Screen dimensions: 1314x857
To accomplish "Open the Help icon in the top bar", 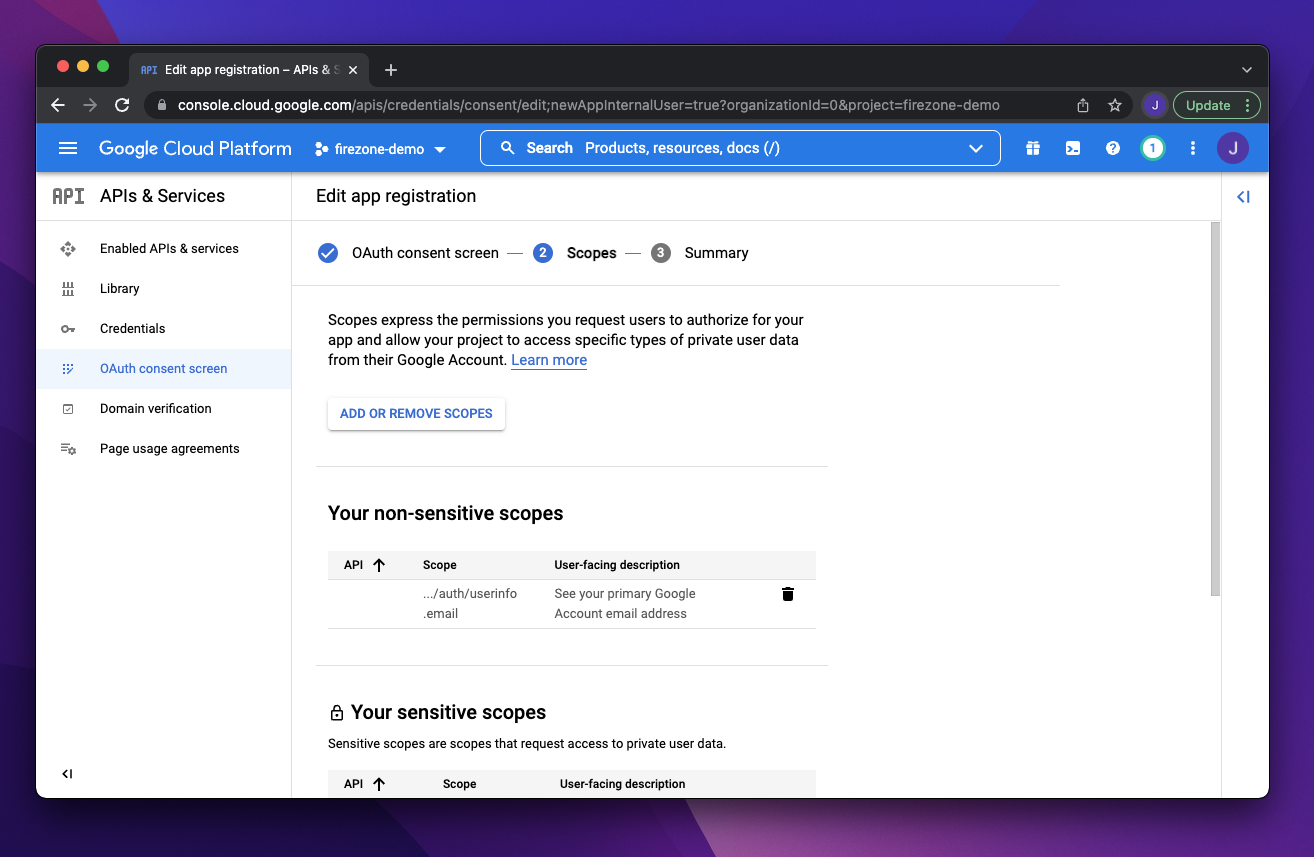I will tap(1112, 147).
